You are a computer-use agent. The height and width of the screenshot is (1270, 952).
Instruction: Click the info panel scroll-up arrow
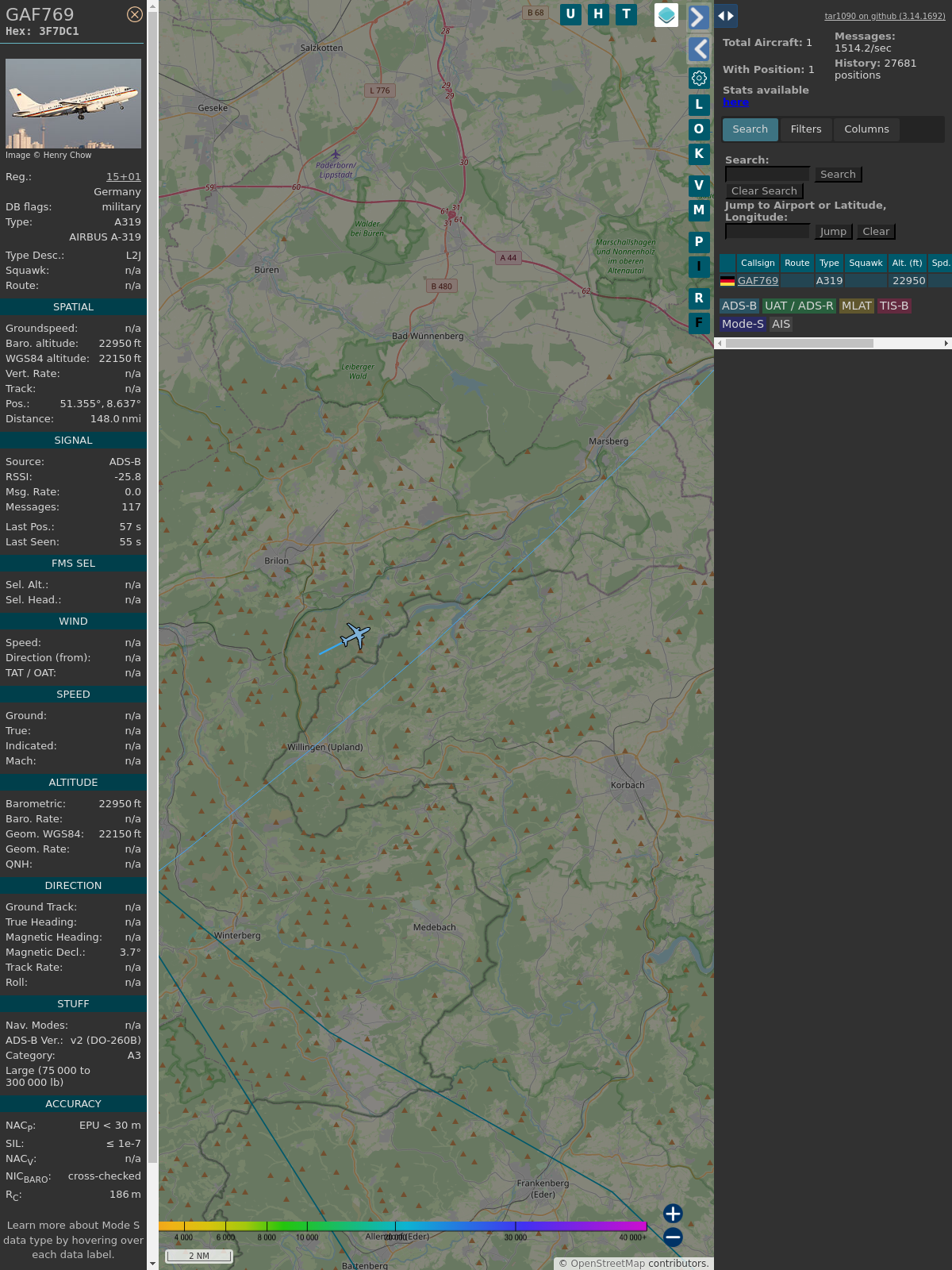152,6
